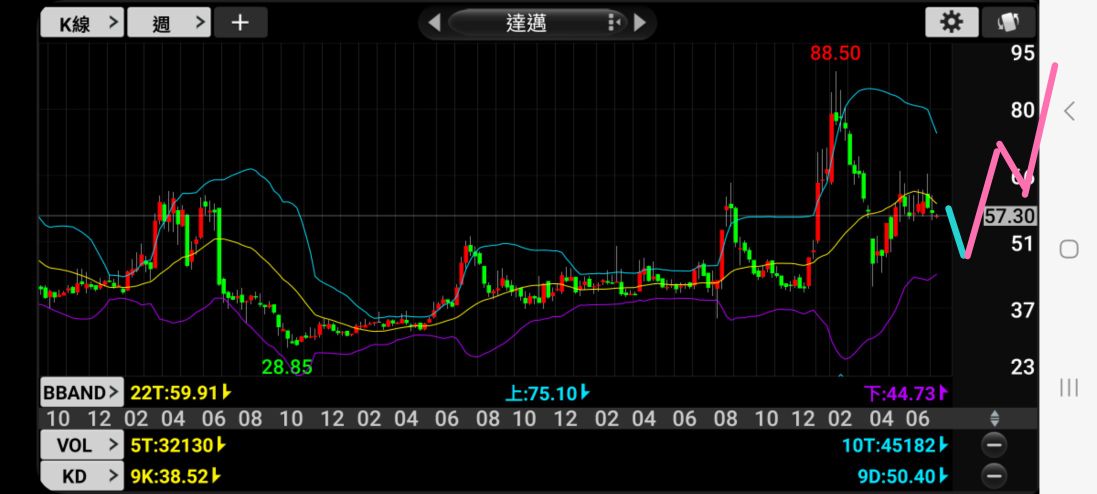Adjust the 下:44.73 lower band parameter
The height and width of the screenshot is (494, 1097).
pos(905,394)
